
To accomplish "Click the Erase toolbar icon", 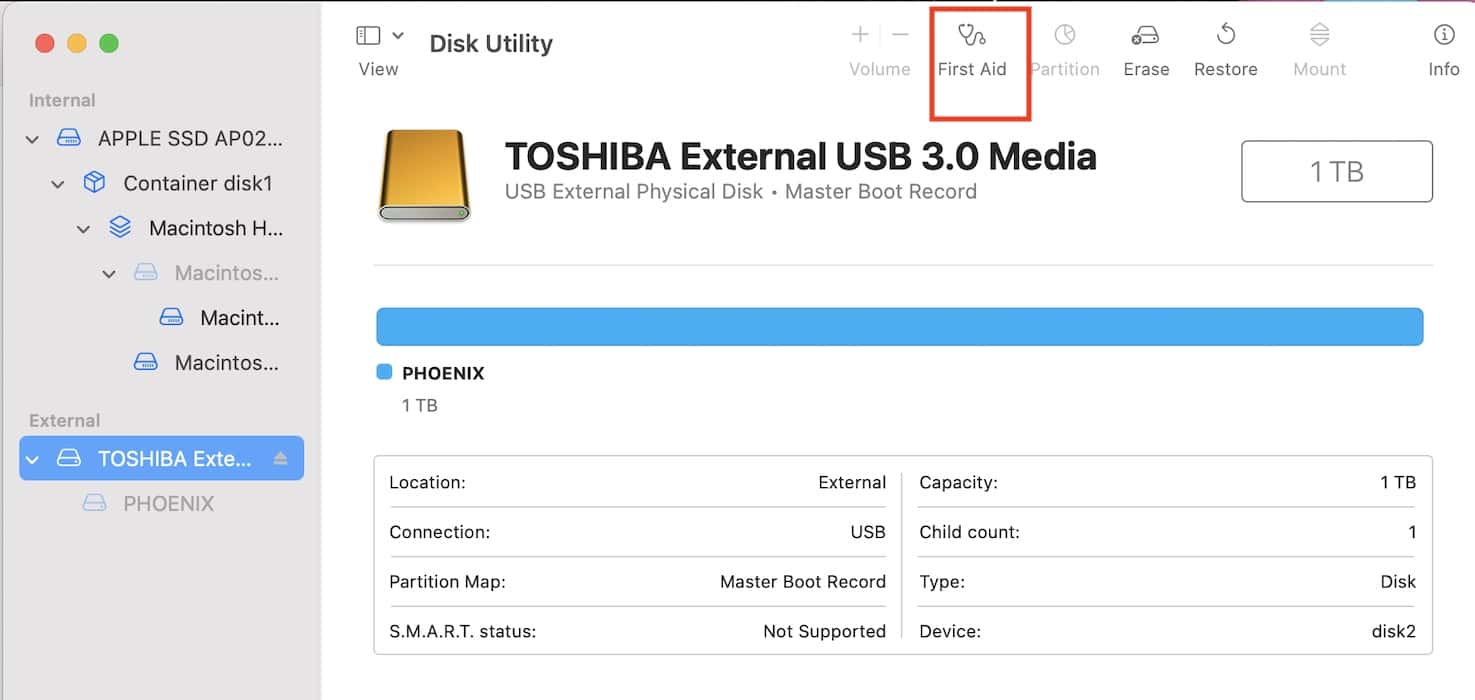I will pyautogui.click(x=1145, y=38).
